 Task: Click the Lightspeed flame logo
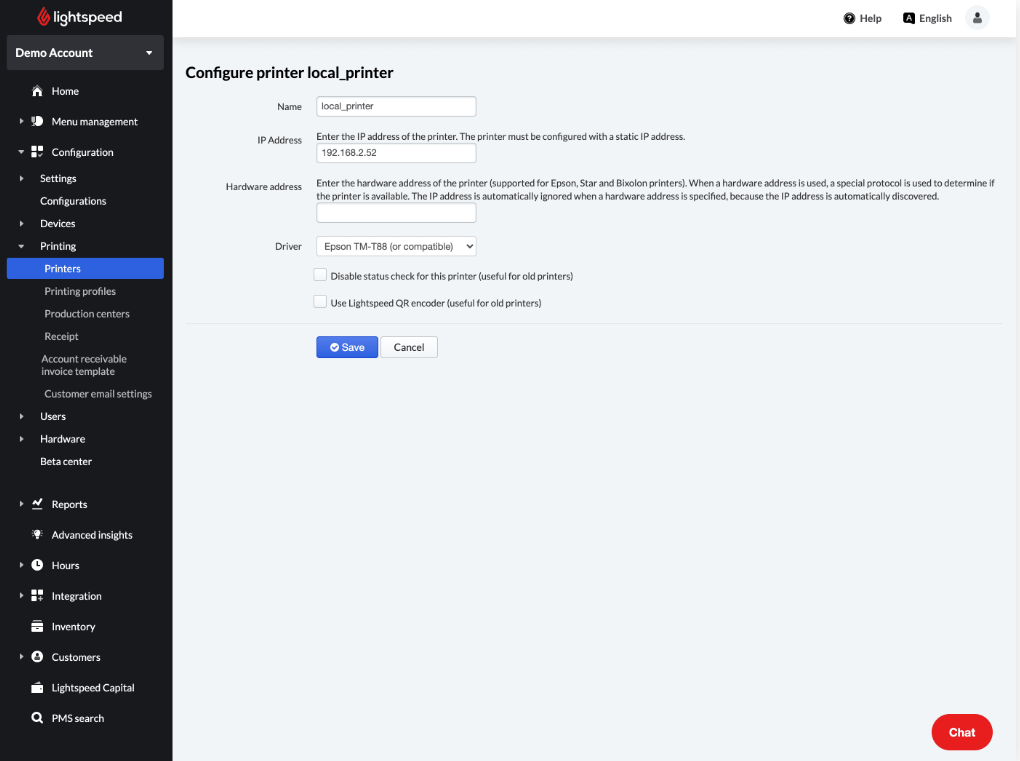click(44, 17)
